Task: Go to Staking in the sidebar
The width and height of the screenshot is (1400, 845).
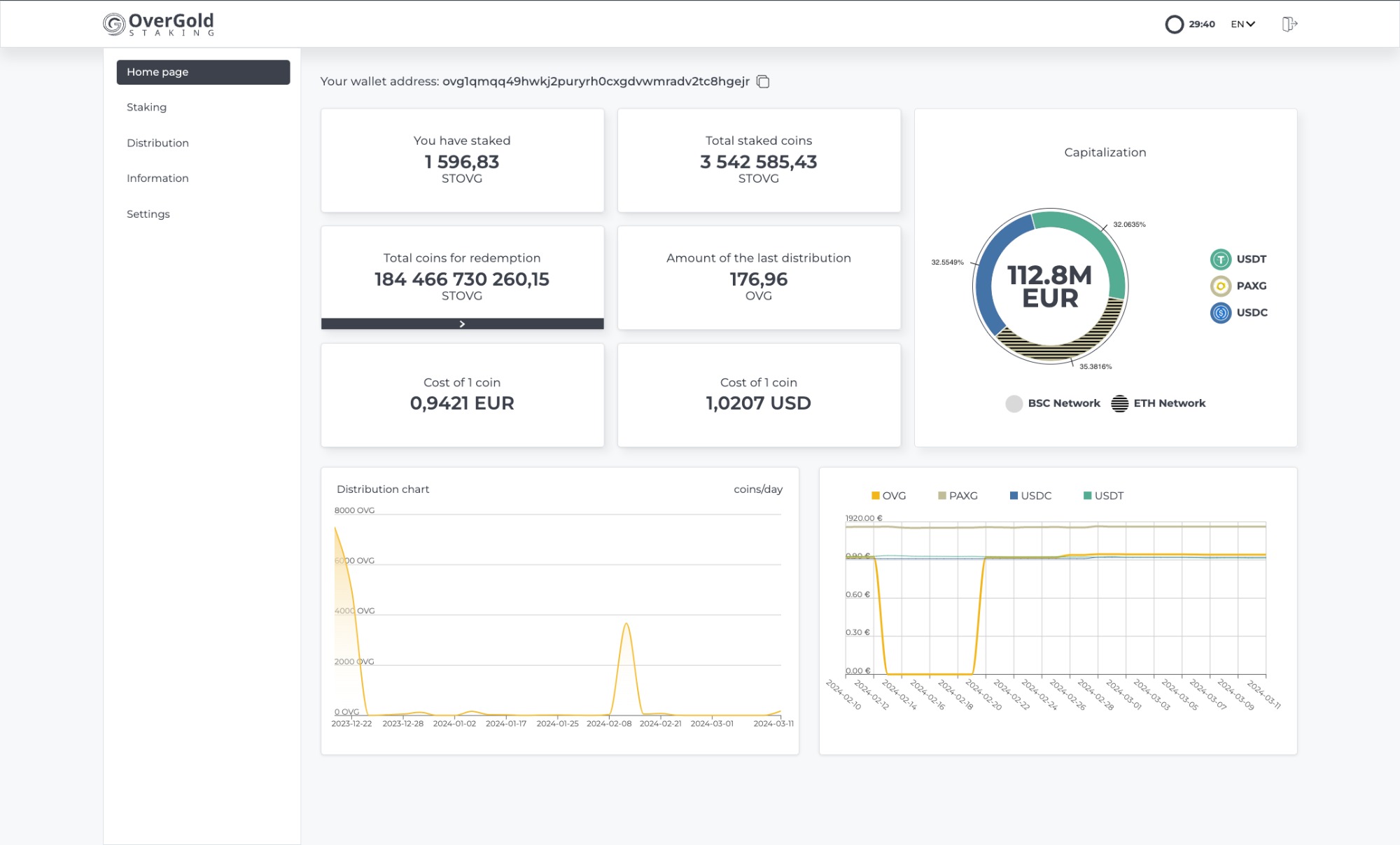Action: (146, 107)
